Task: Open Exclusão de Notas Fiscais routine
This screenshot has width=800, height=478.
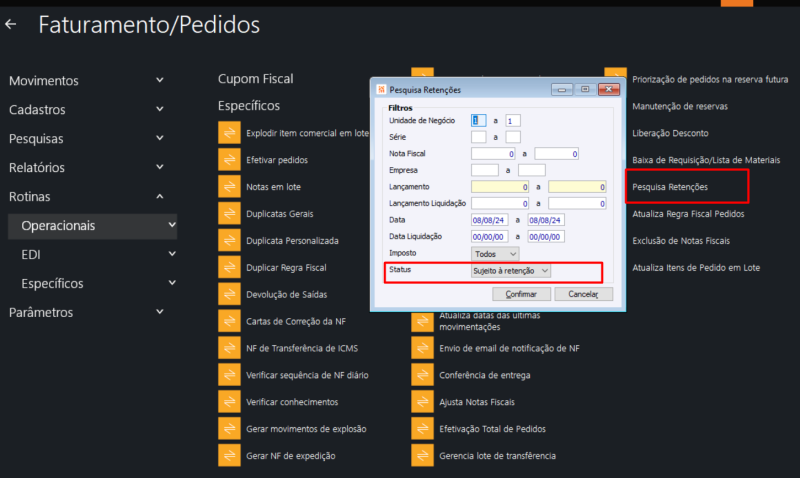Action: (681, 241)
